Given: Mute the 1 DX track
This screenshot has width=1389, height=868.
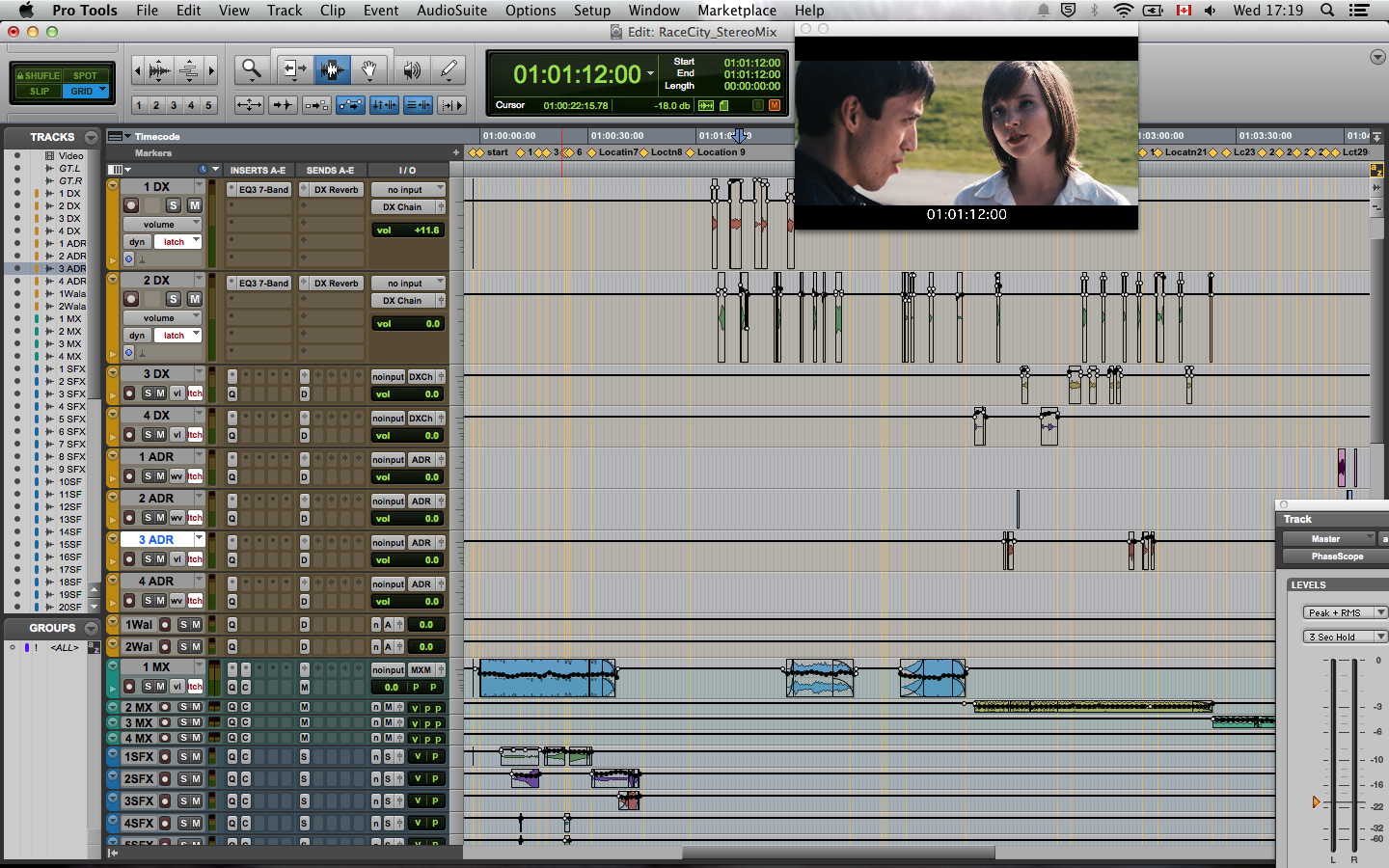Looking at the screenshot, I should pyautogui.click(x=194, y=205).
